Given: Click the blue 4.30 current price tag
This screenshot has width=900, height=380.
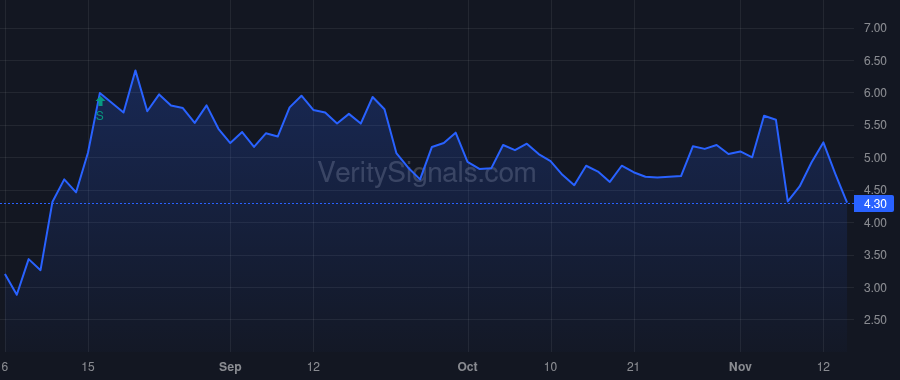Looking at the screenshot, I should coord(874,204).
